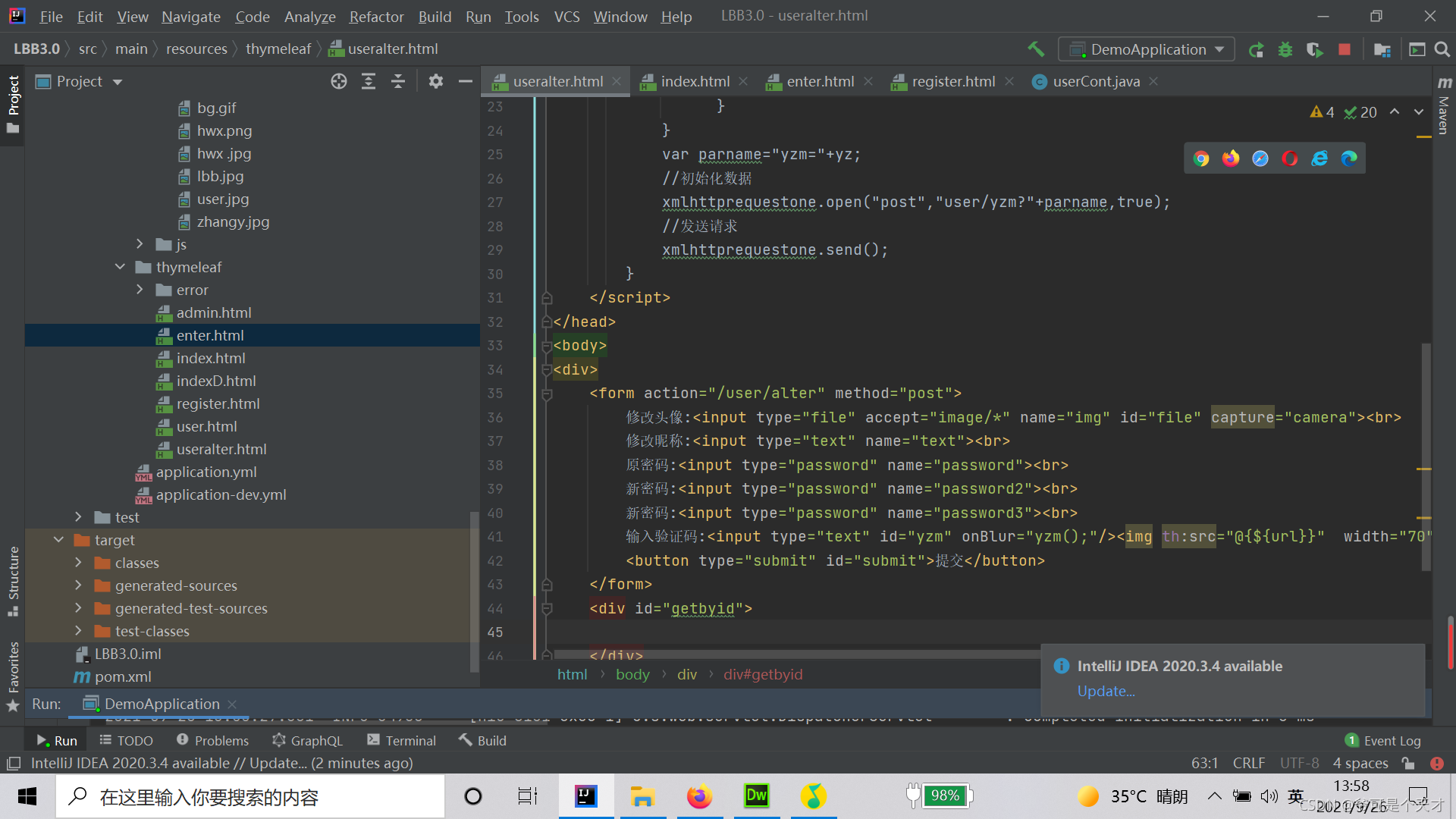Open Project panel settings gear
The width and height of the screenshot is (1456, 819).
click(435, 81)
